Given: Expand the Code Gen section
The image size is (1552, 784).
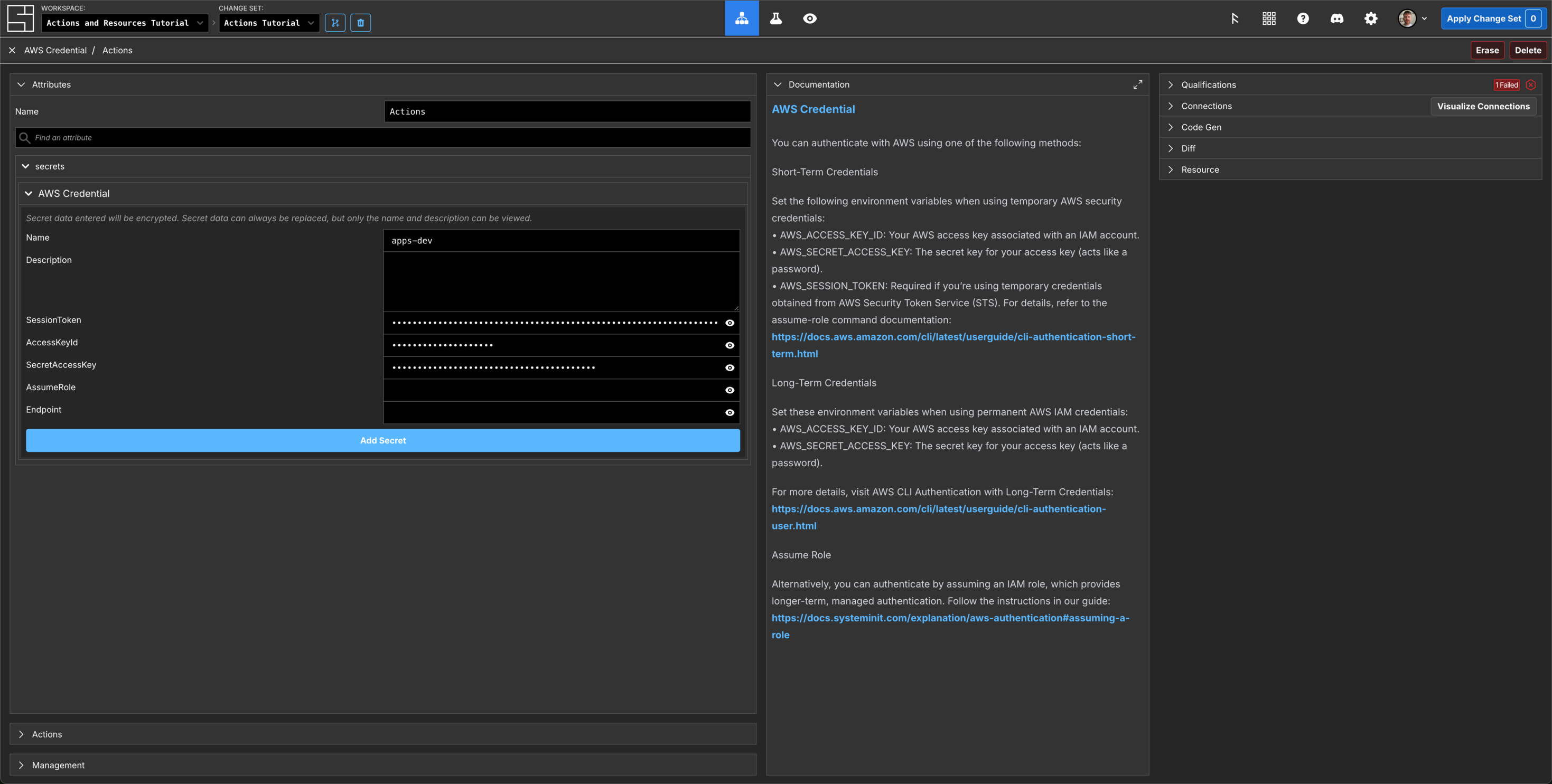Looking at the screenshot, I should pos(1171,128).
